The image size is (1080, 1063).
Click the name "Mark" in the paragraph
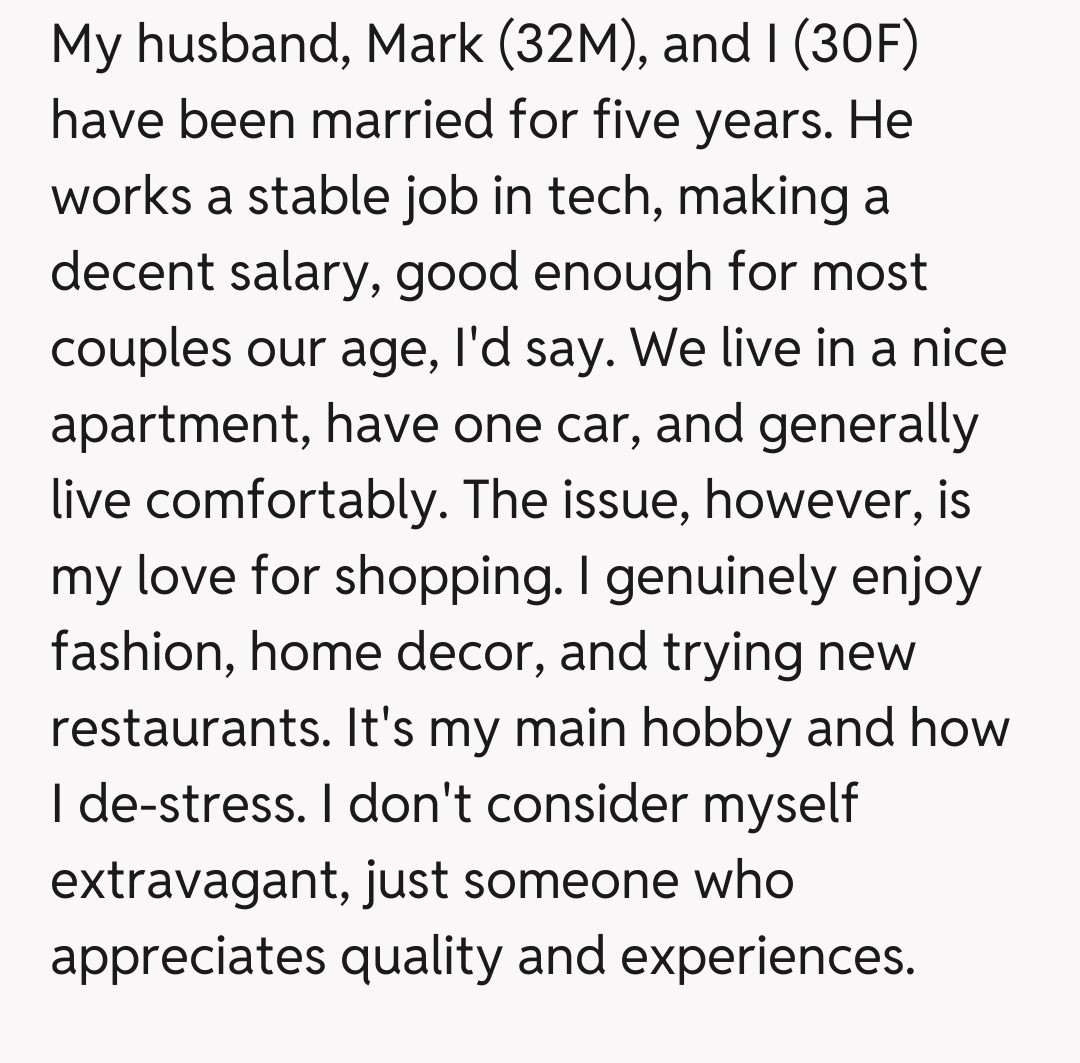[x=426, y=45]
